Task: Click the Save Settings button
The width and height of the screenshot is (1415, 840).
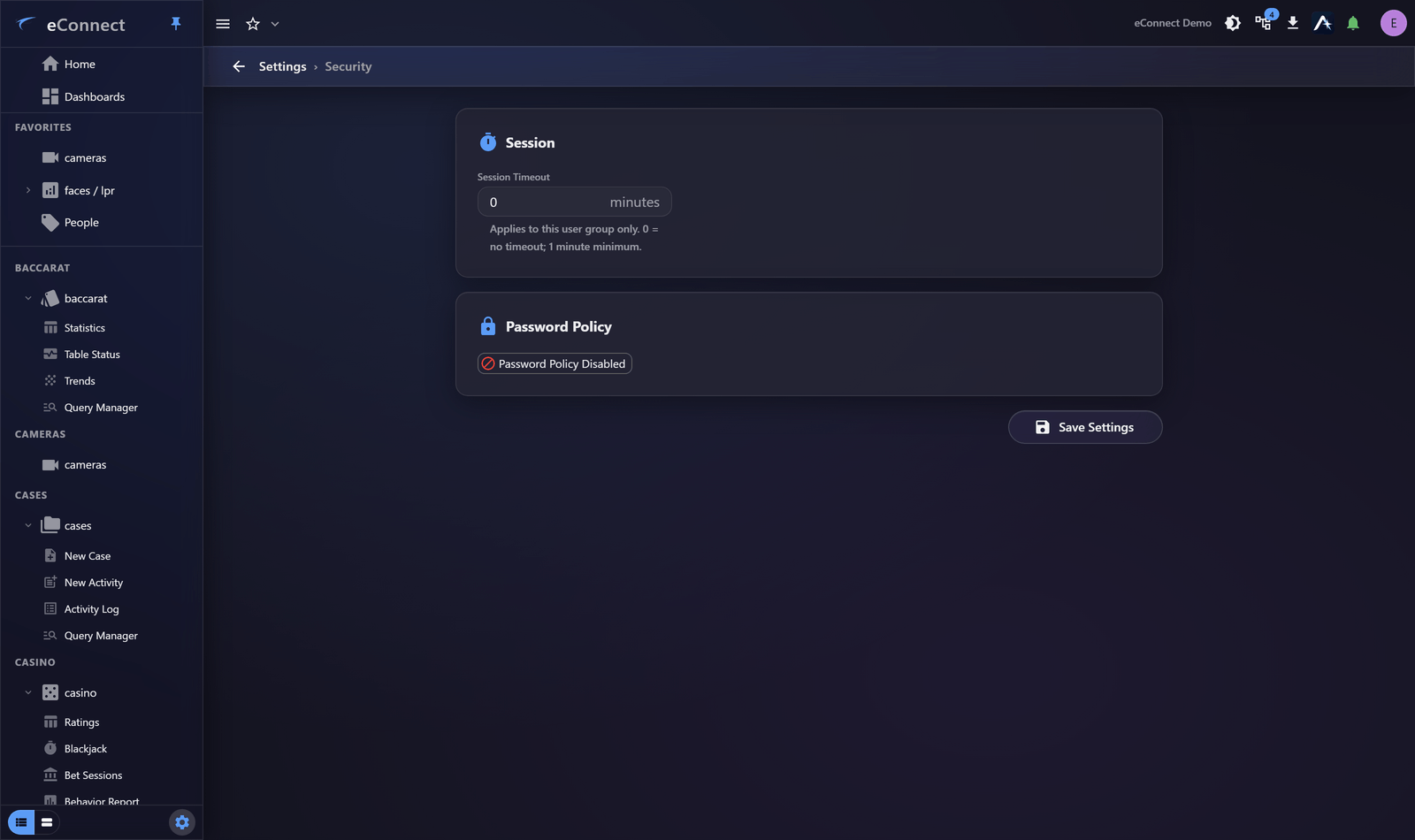Action: click(1085, 427)
